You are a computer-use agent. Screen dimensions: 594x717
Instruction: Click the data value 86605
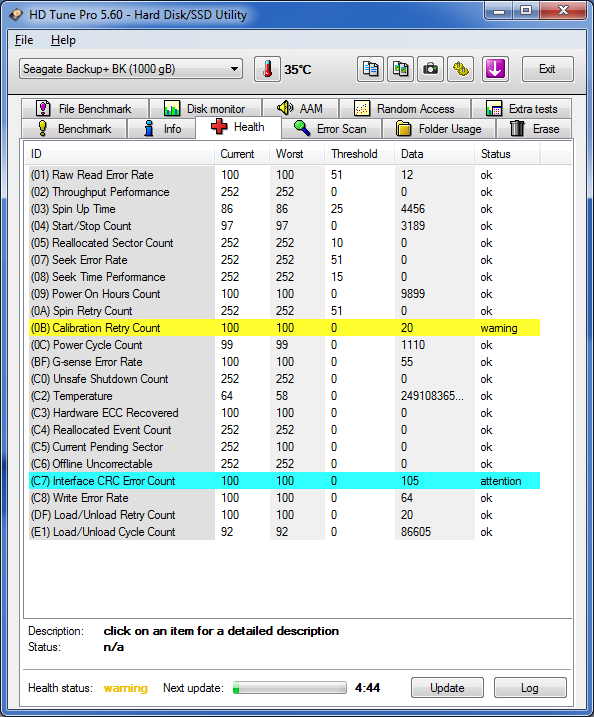click(x=416, y=532)
